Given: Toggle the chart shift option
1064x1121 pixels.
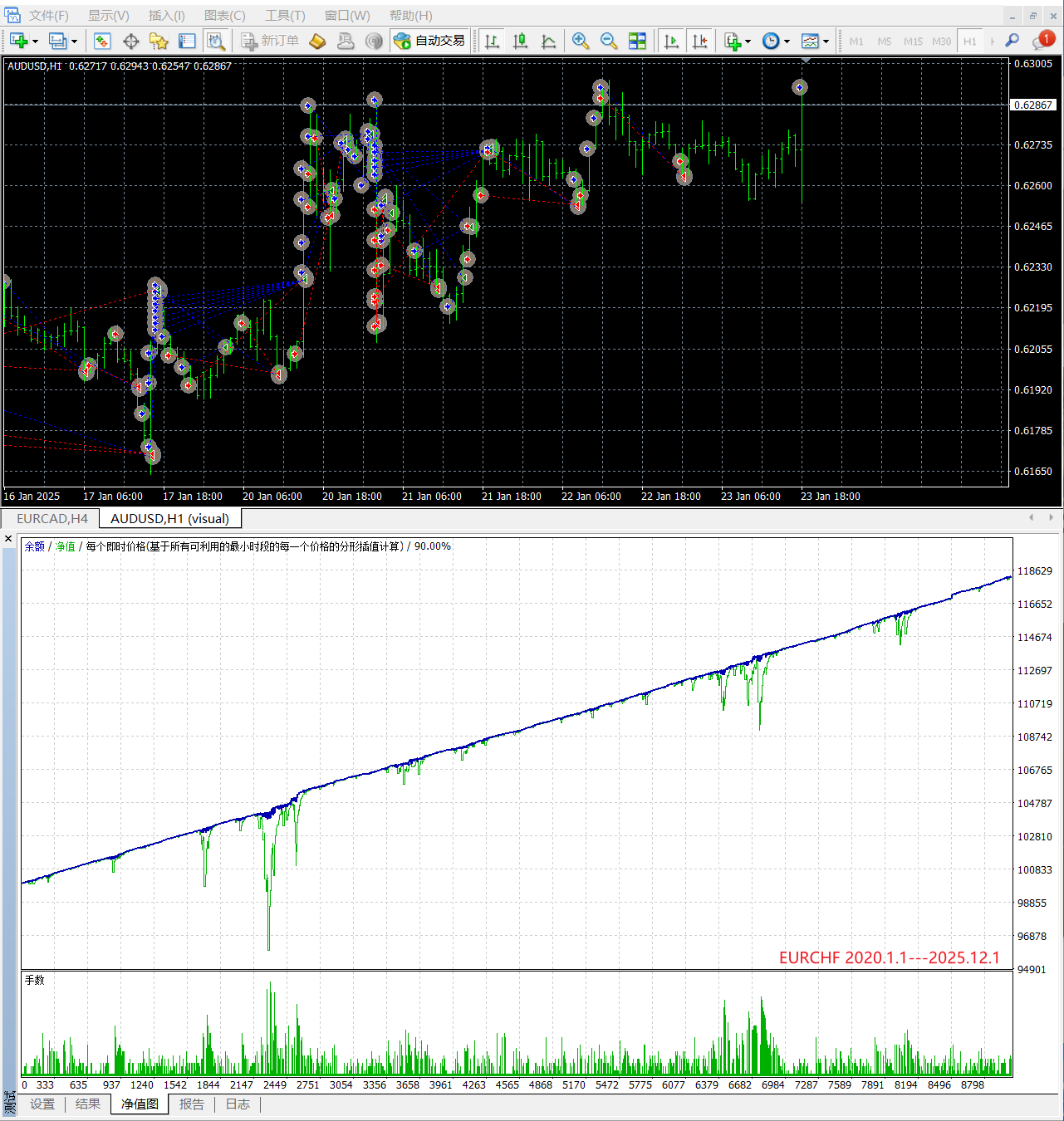Looking at the screenshot, I should click(x=700, y=41).
